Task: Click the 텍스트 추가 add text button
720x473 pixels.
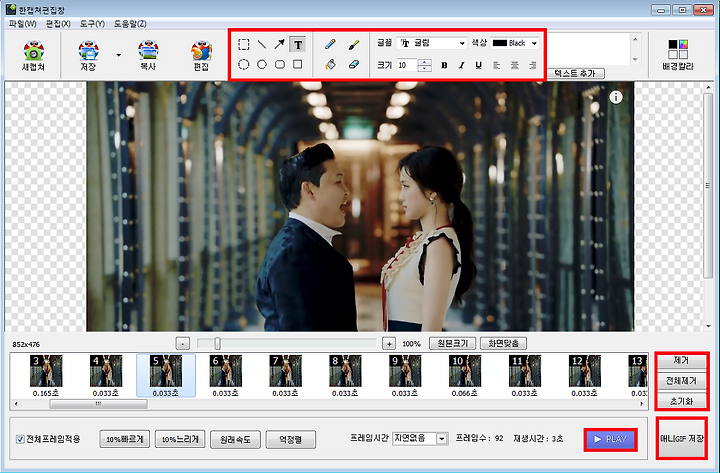Action: [575, 73]
